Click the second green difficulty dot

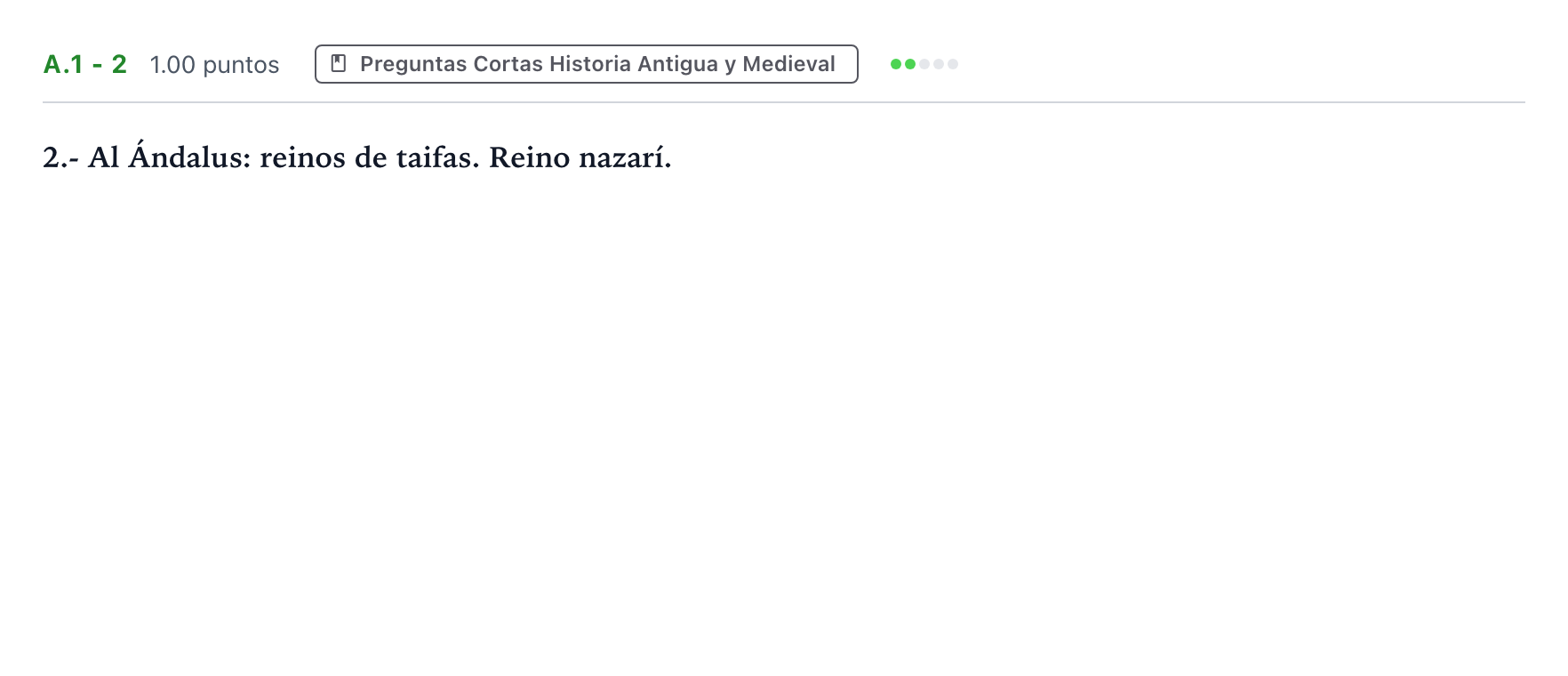coord(910,64)
